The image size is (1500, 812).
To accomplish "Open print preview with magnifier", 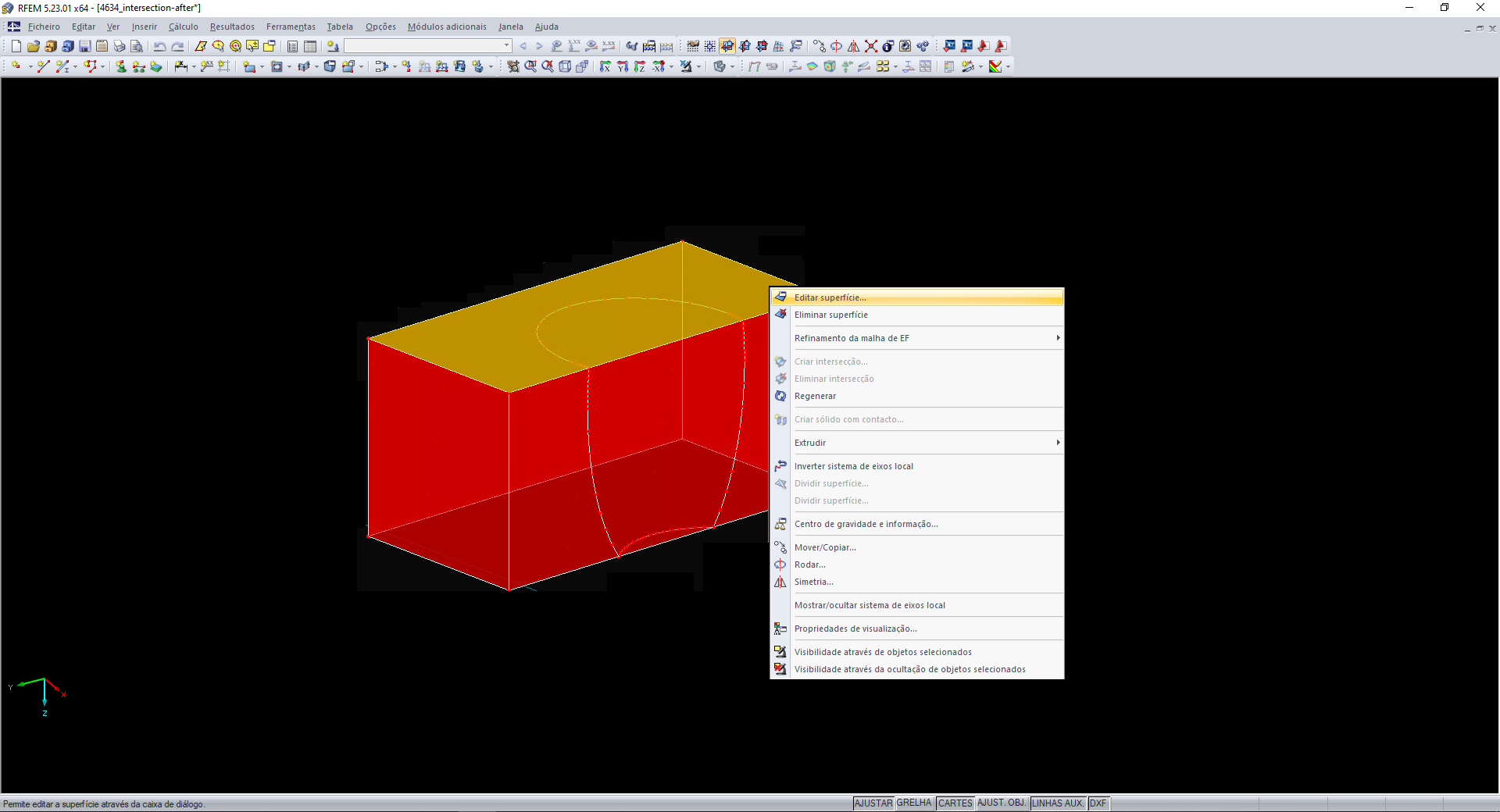I will 136,46.
